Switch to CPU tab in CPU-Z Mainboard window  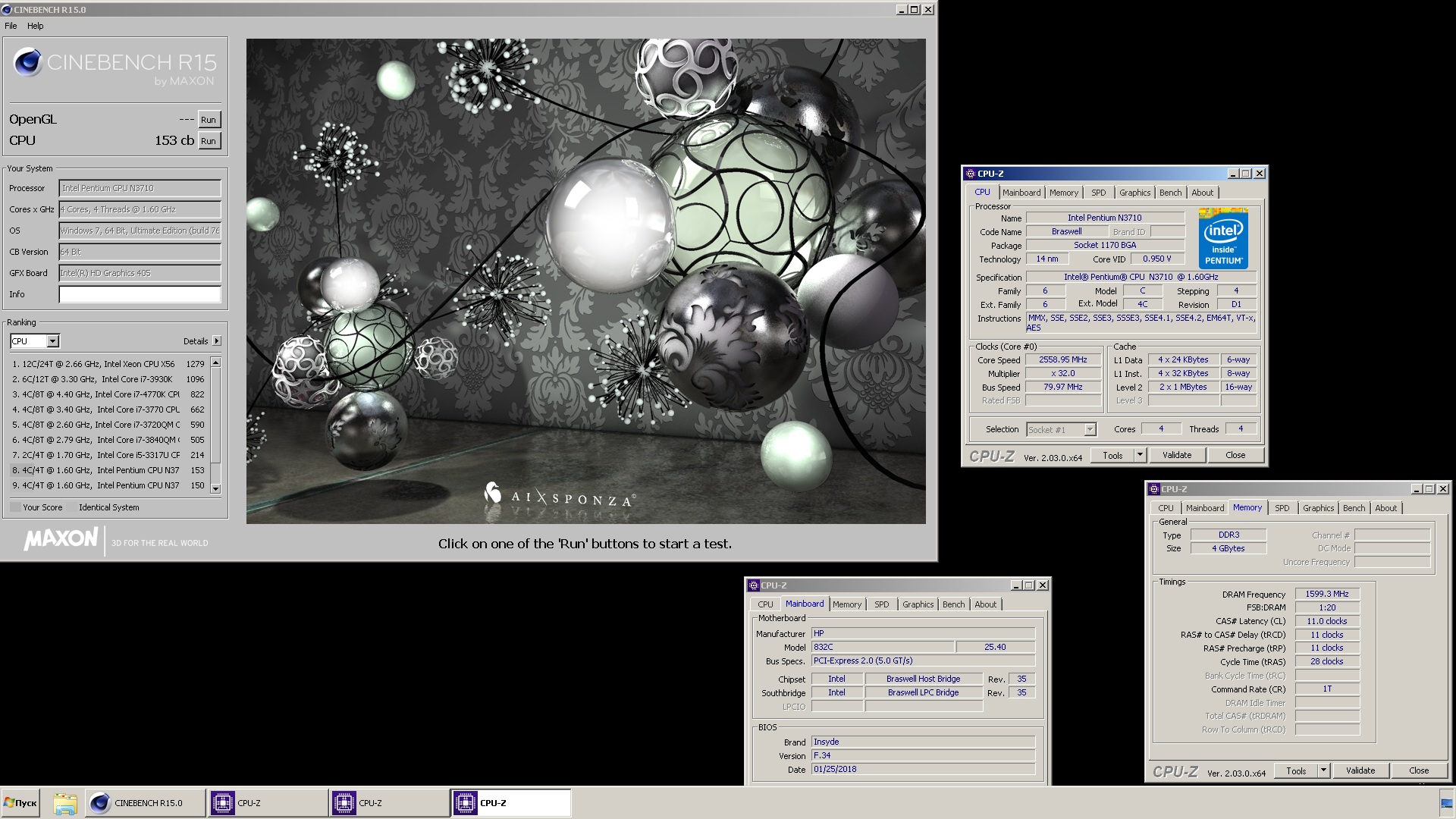tap(766, 604)
